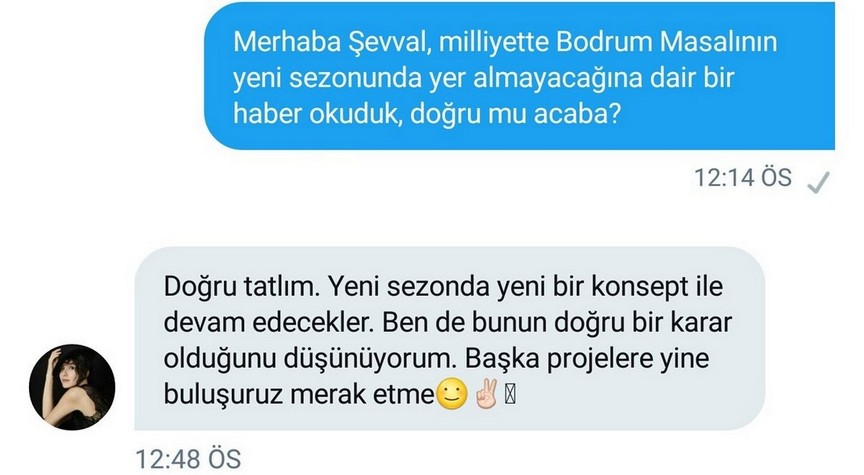This screenshot has height=475, width=864.
Task: Tap the sent message checkmark icon
Action: click(818, 182)
